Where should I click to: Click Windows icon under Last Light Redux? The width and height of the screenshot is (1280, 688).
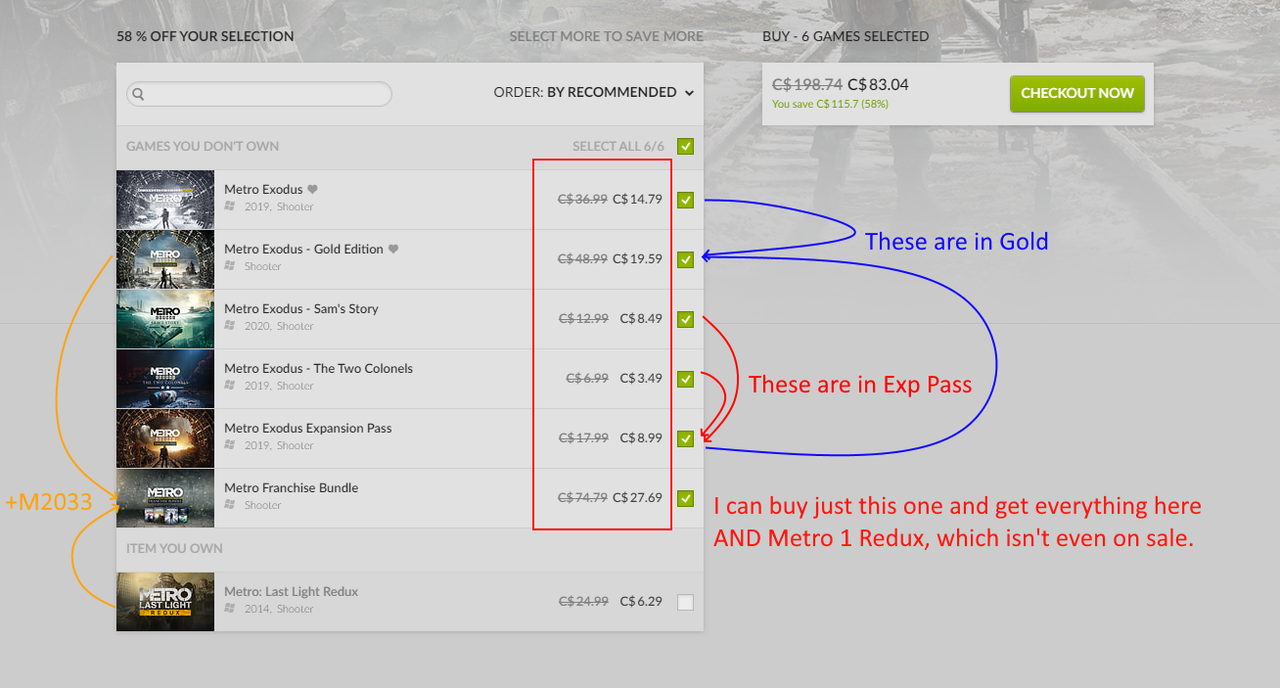(230, 608)
